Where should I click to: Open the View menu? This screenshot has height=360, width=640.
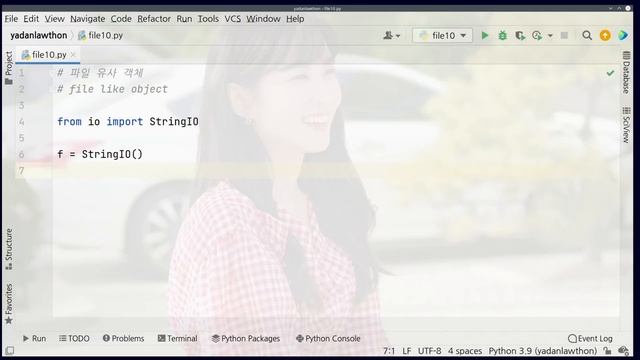point(54,19)
